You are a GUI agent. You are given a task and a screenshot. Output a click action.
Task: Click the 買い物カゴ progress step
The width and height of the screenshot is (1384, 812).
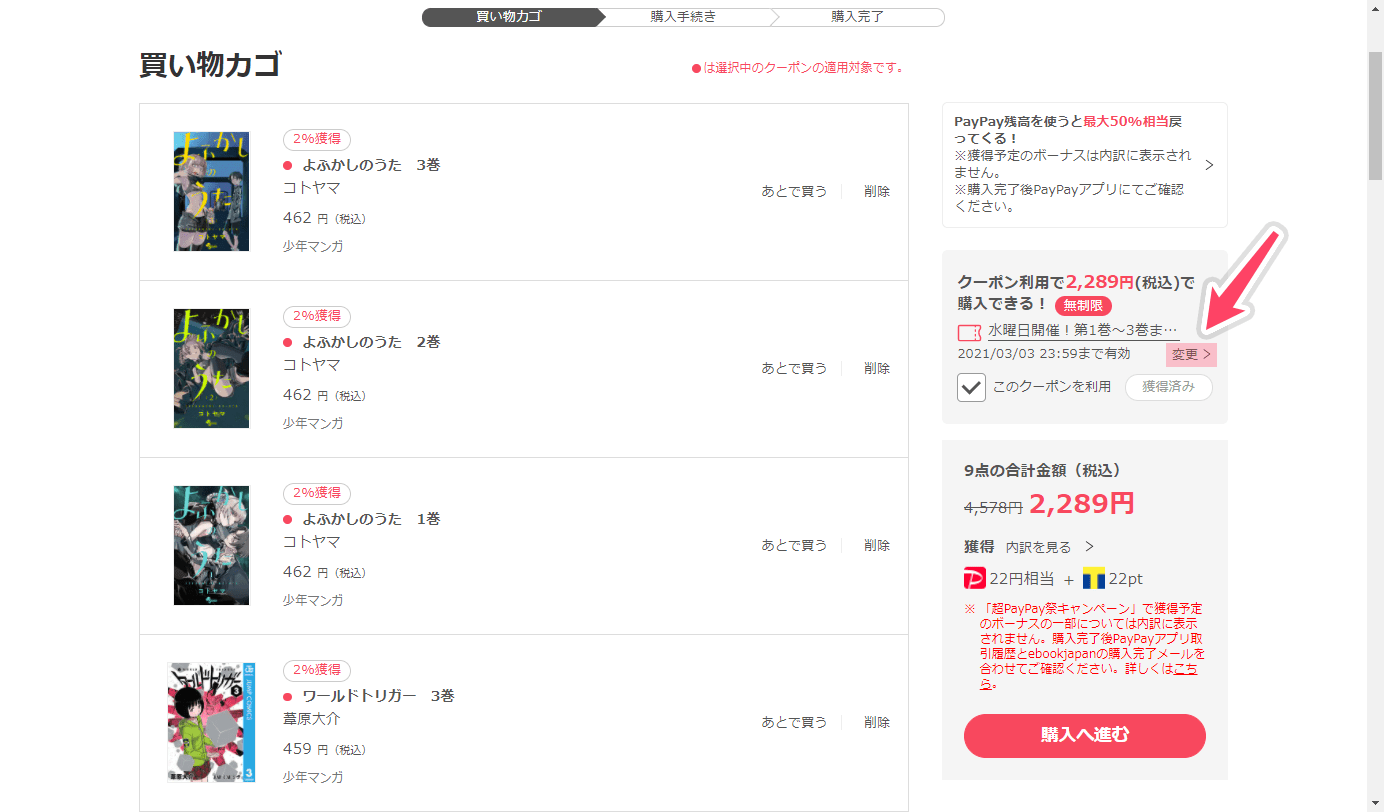pos(509,17)
